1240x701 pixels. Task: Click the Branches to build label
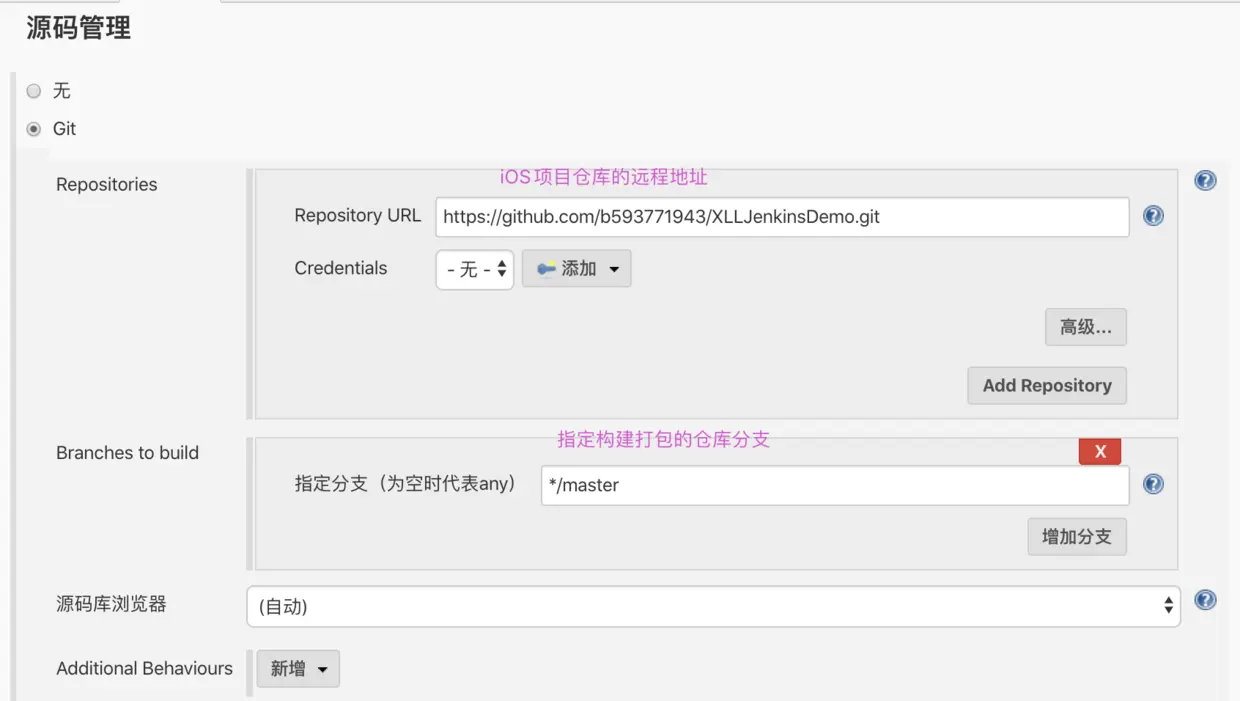127,453
